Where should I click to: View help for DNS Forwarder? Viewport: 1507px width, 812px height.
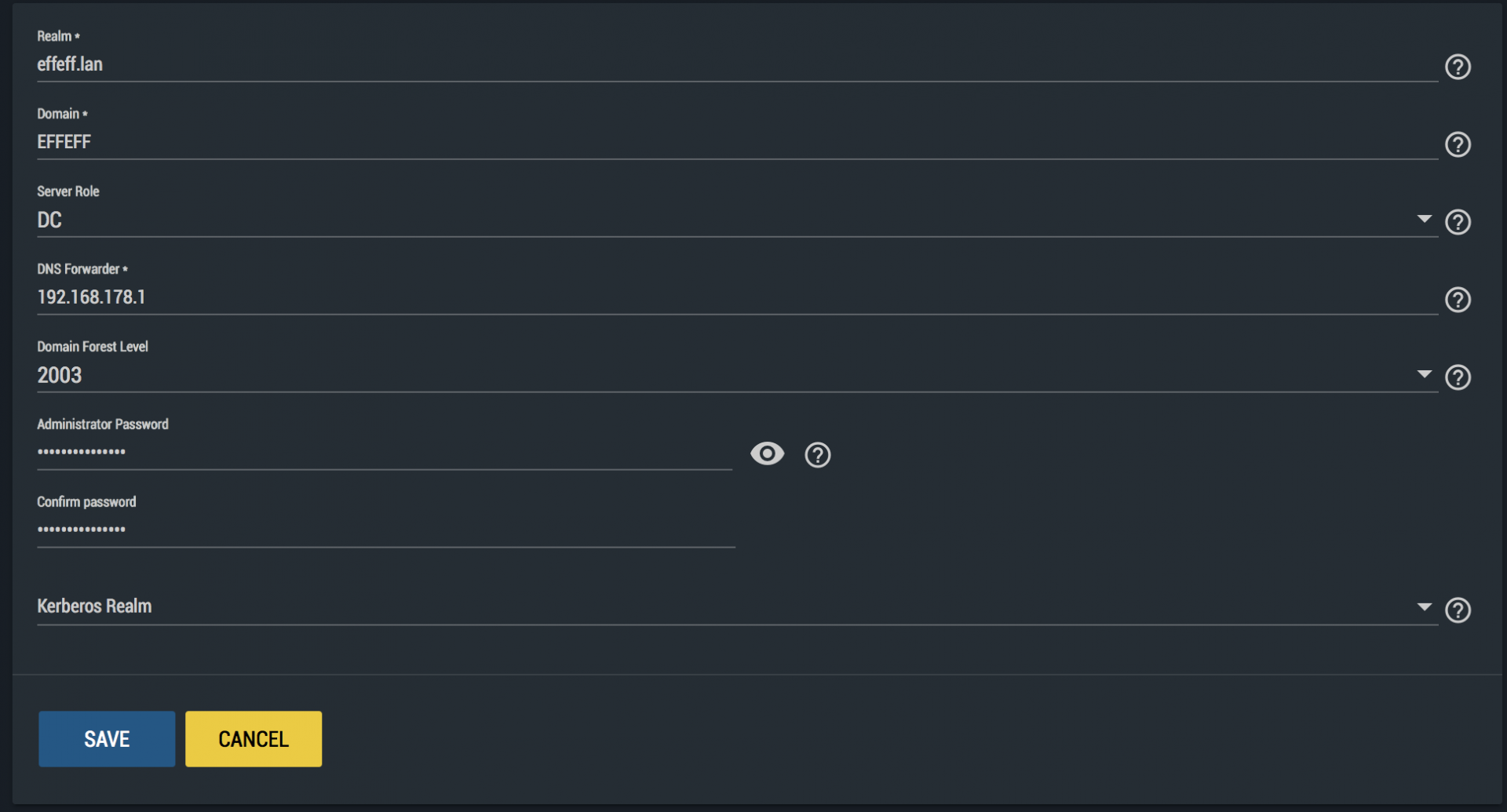click(1458, 300)
